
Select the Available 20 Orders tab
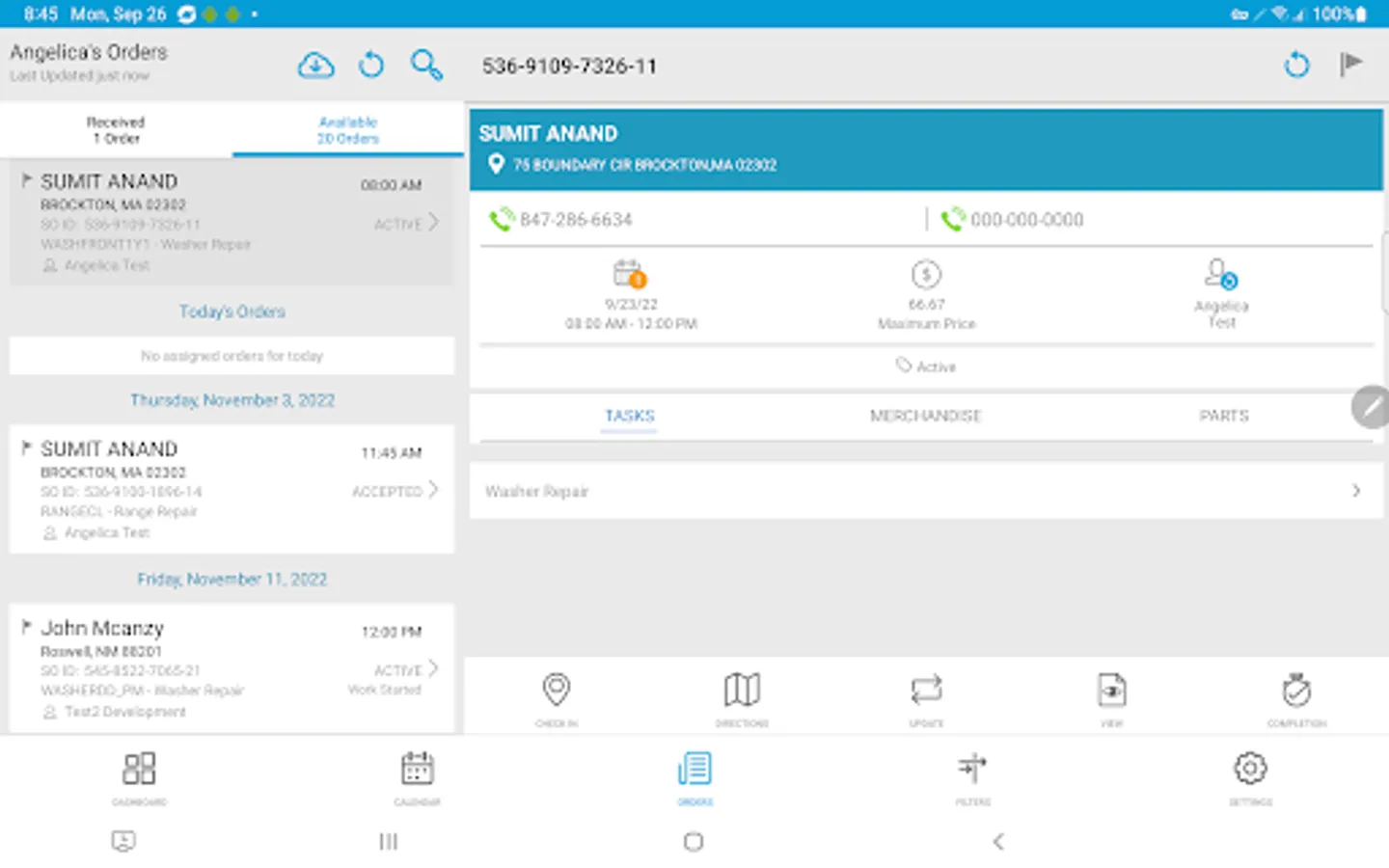348,130
